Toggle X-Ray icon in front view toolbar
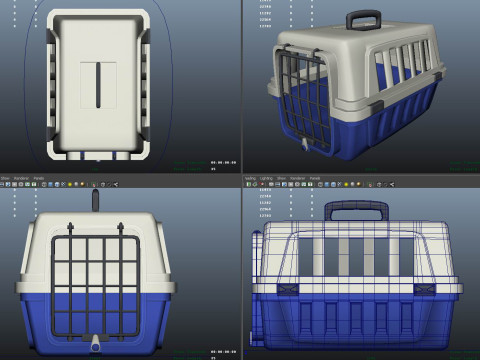Image resolution: width=480 pixels, height=360 pixels. 103,184
